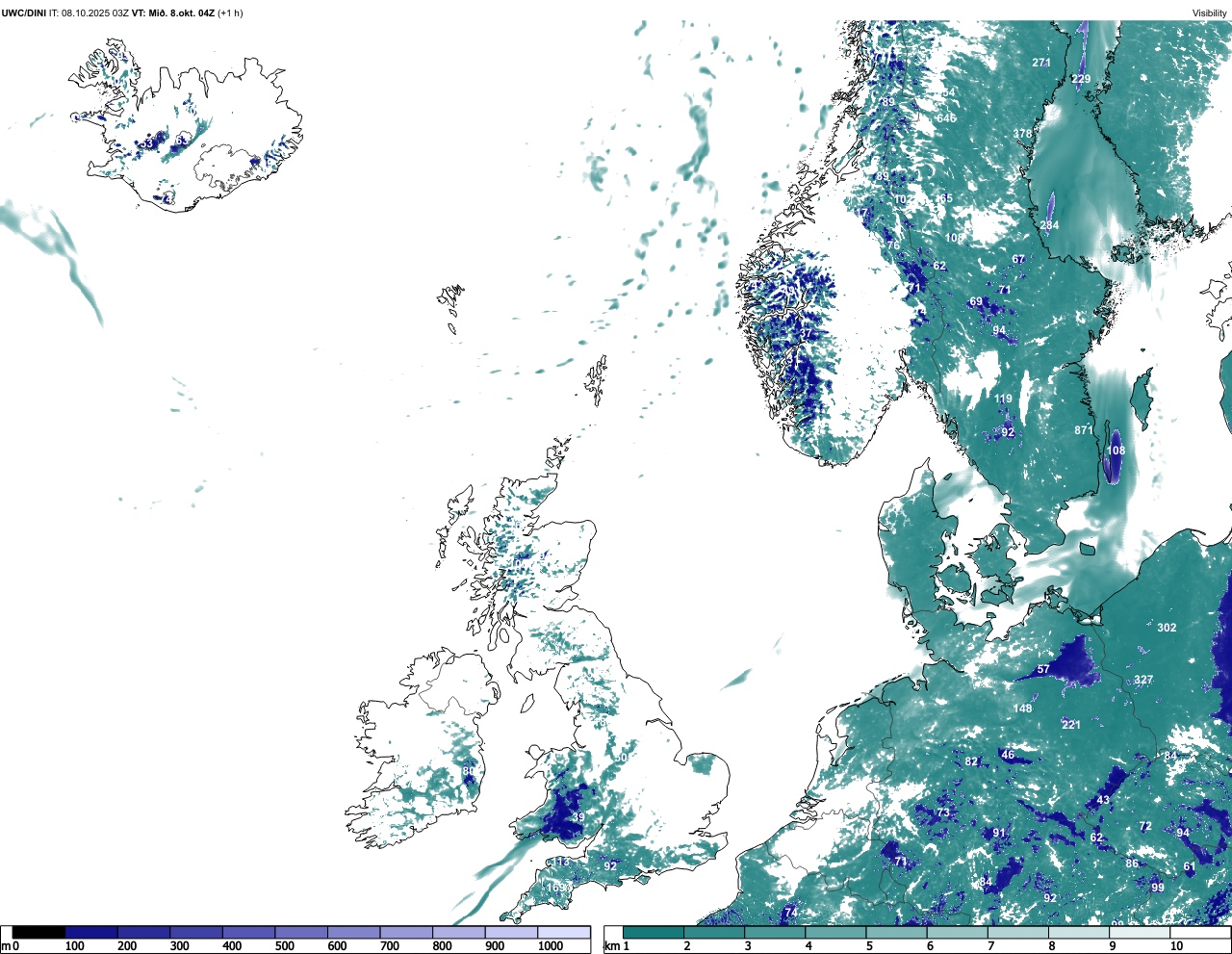The width and height of the screenshot is (1232, 954).
Task: Click the 102 value in Norway mountains
Action: 905,199
